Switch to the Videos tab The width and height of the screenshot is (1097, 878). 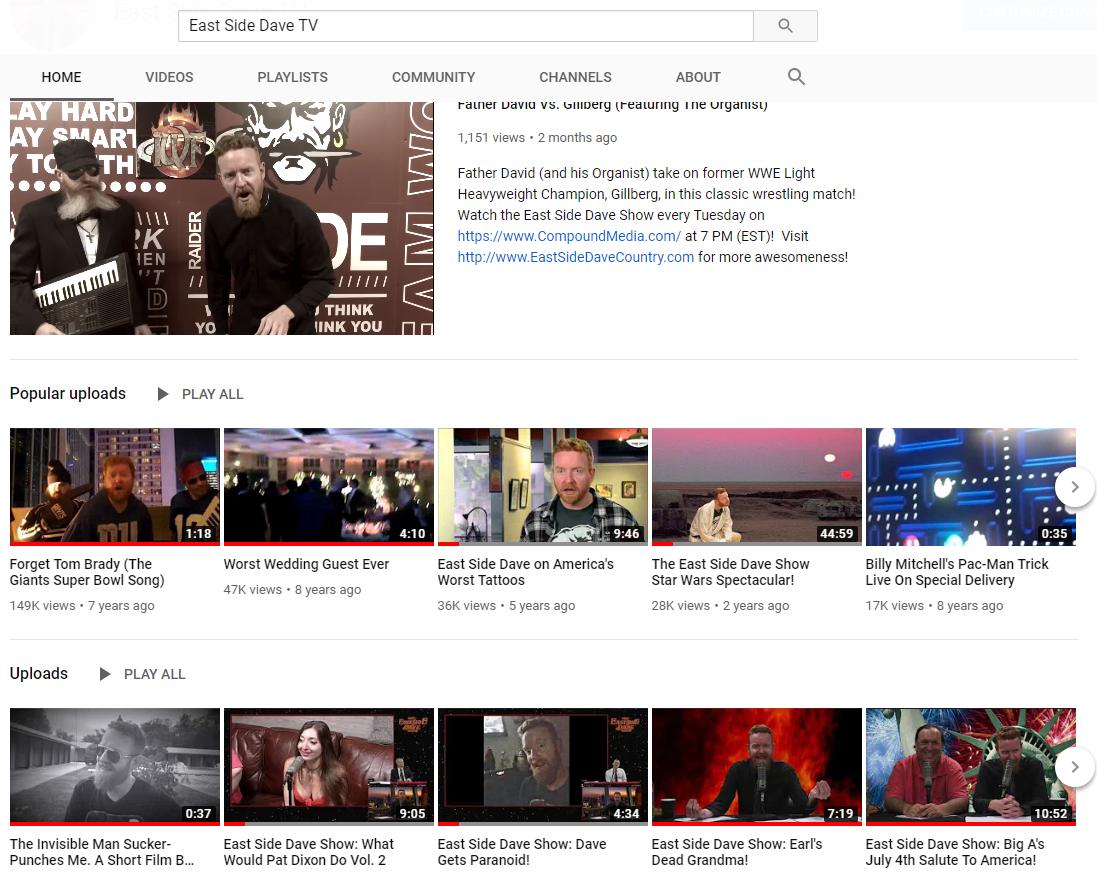pyautogui.click(x=169, y=77)
